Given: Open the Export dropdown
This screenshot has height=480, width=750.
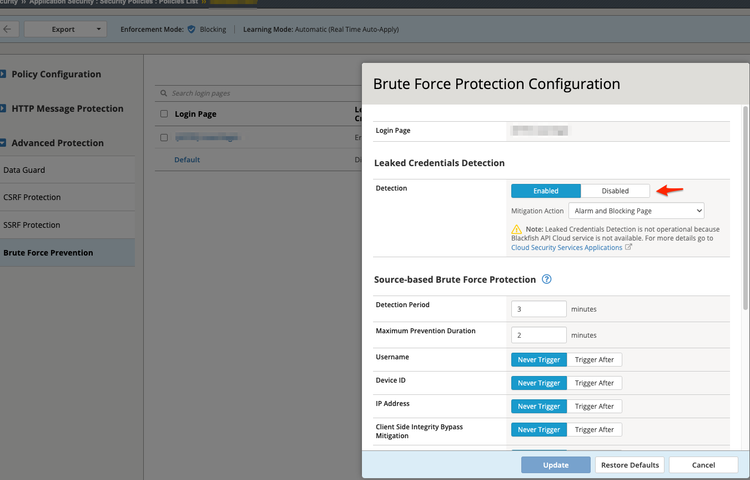Looking at the screenshot, I should click(65, 29).
